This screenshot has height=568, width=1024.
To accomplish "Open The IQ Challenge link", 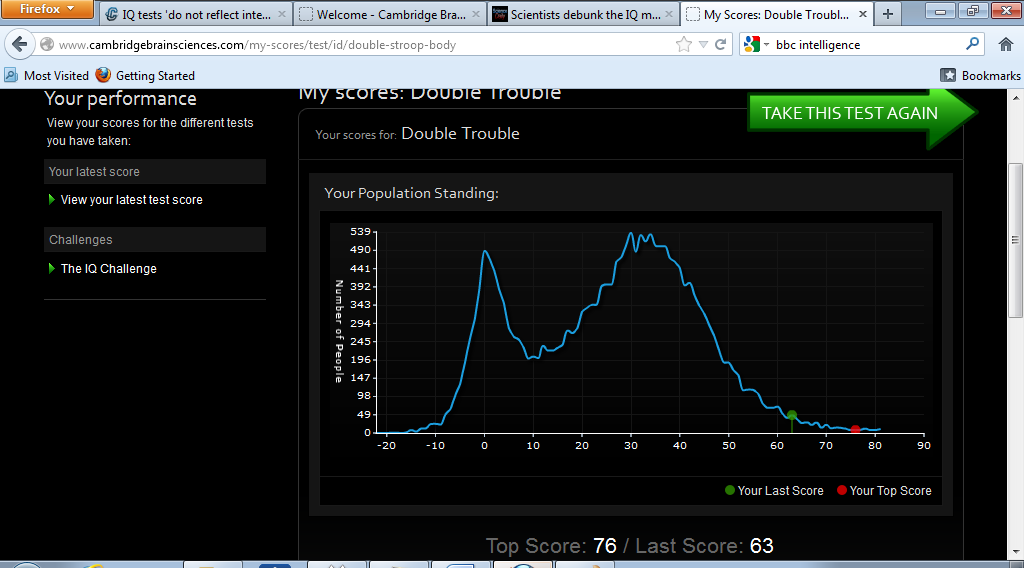I will pos(108,268).
